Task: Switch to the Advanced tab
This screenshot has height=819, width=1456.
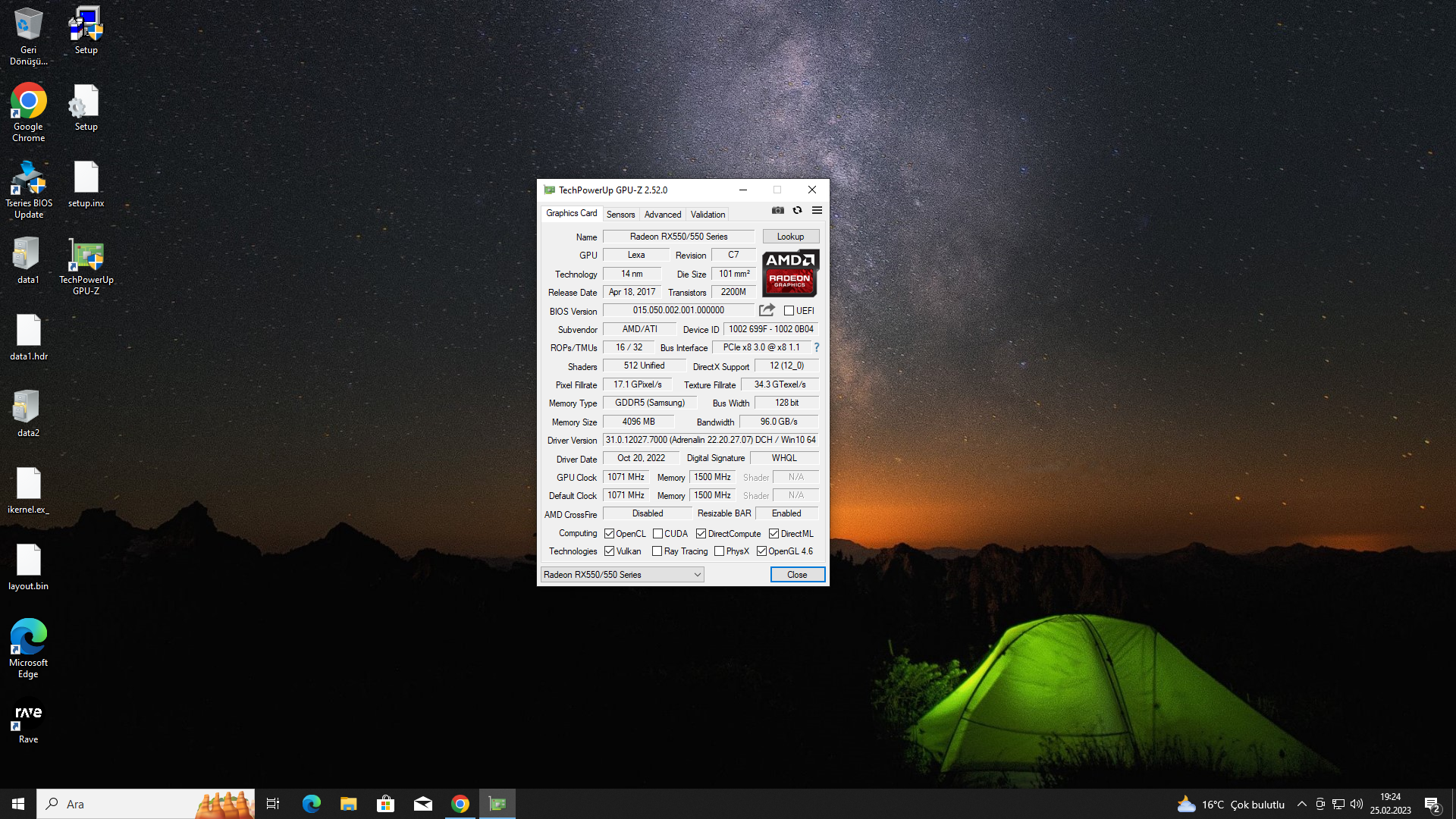Action: 662,215
